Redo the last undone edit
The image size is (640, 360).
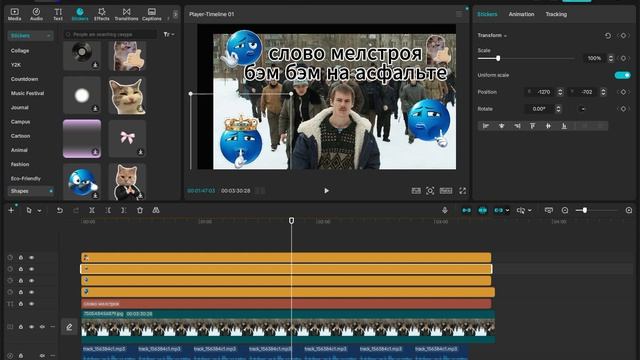click(x=76, y=210)
